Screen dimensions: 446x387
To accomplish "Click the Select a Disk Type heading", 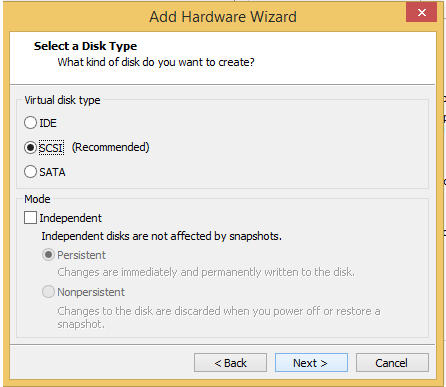I will (x=85, y=46).
